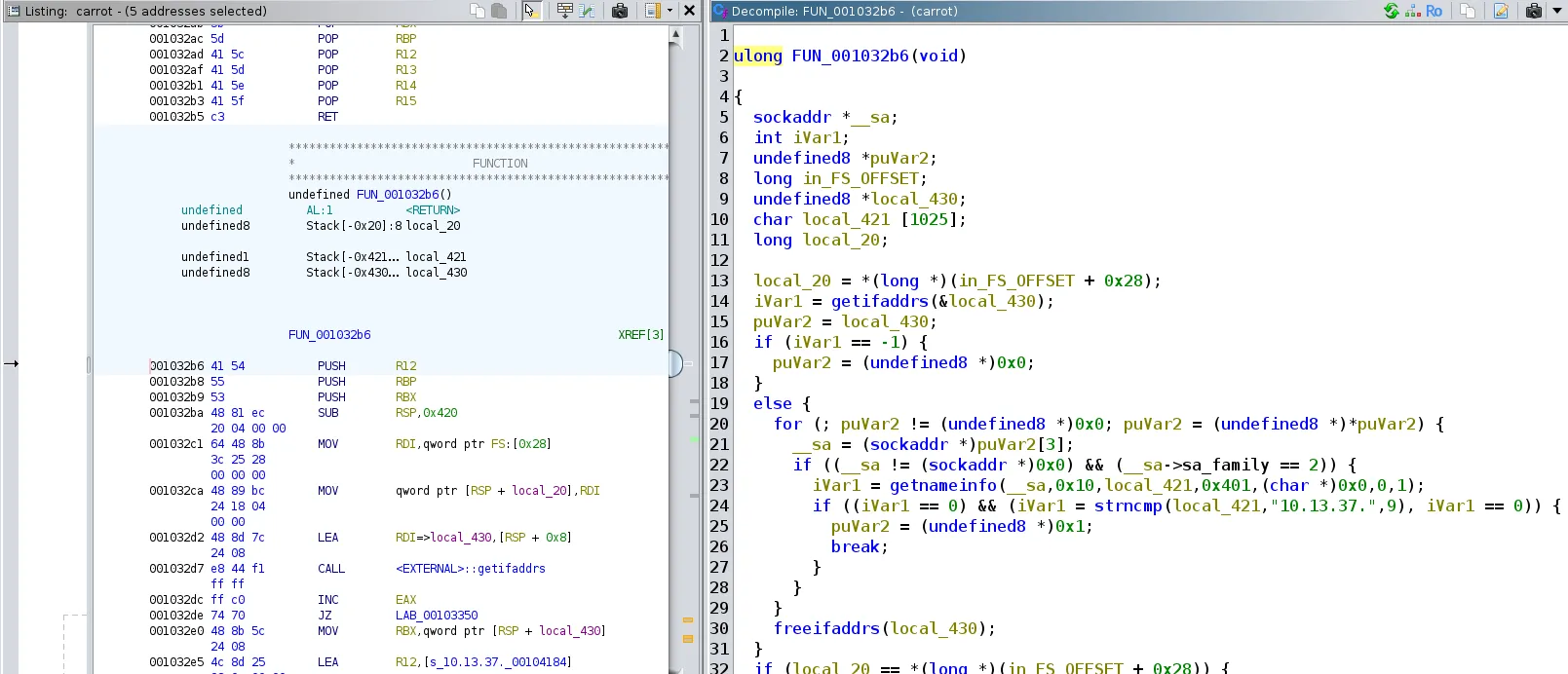Click the scroll up arrow in Listing scrollbar
This screenshot has height=674, width=1568.
point(675,34)
